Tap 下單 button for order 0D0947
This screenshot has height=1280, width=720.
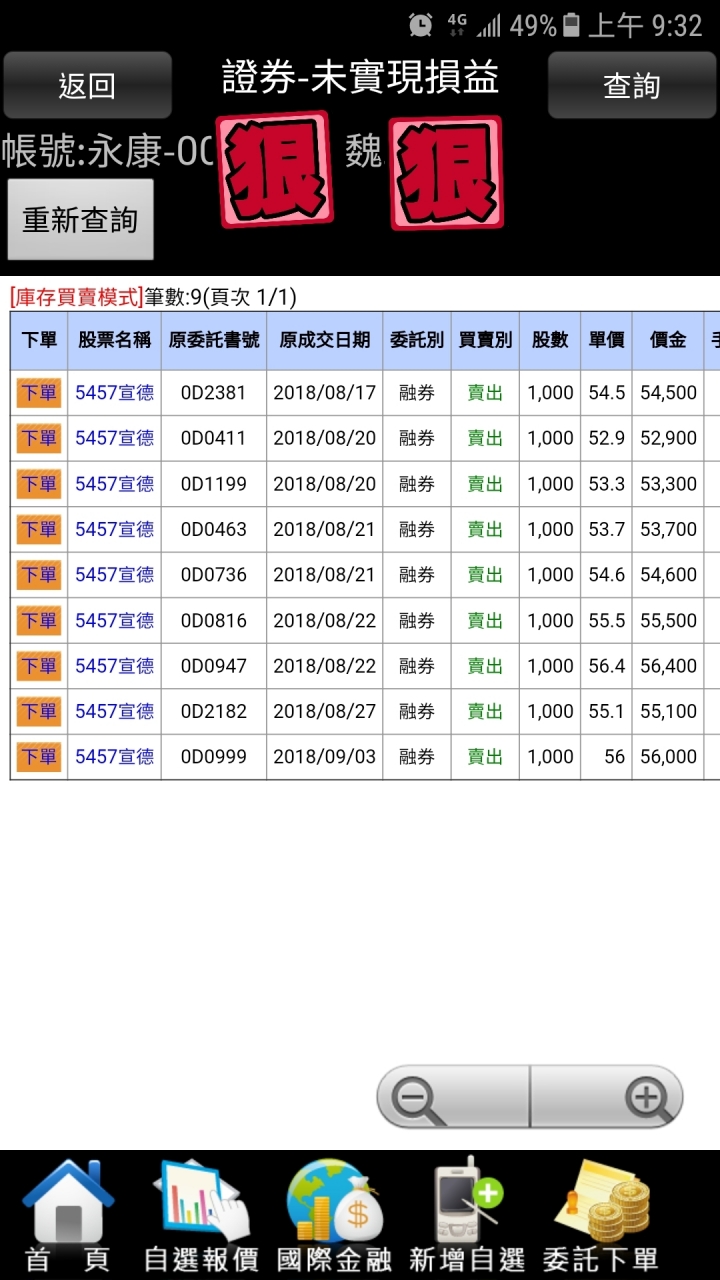[39, 666]
